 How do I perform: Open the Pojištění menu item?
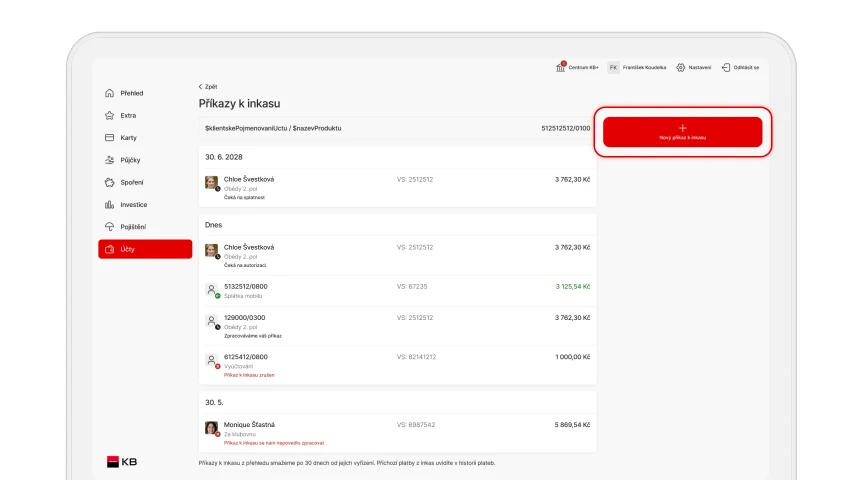tap(145, 226)
